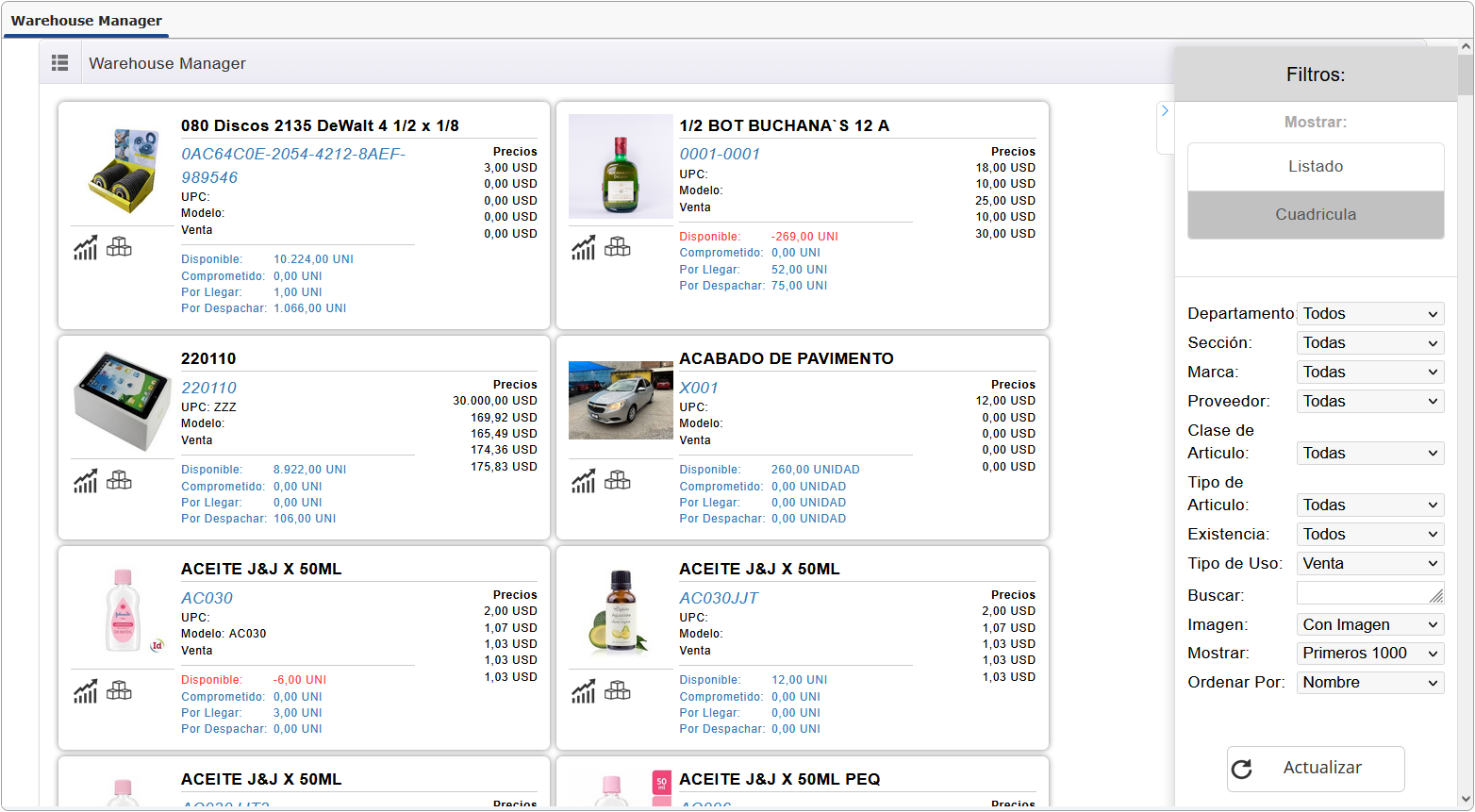Open stats chart for 080 Discos DeWalt

pyautogui.click(x=86, y=248)
